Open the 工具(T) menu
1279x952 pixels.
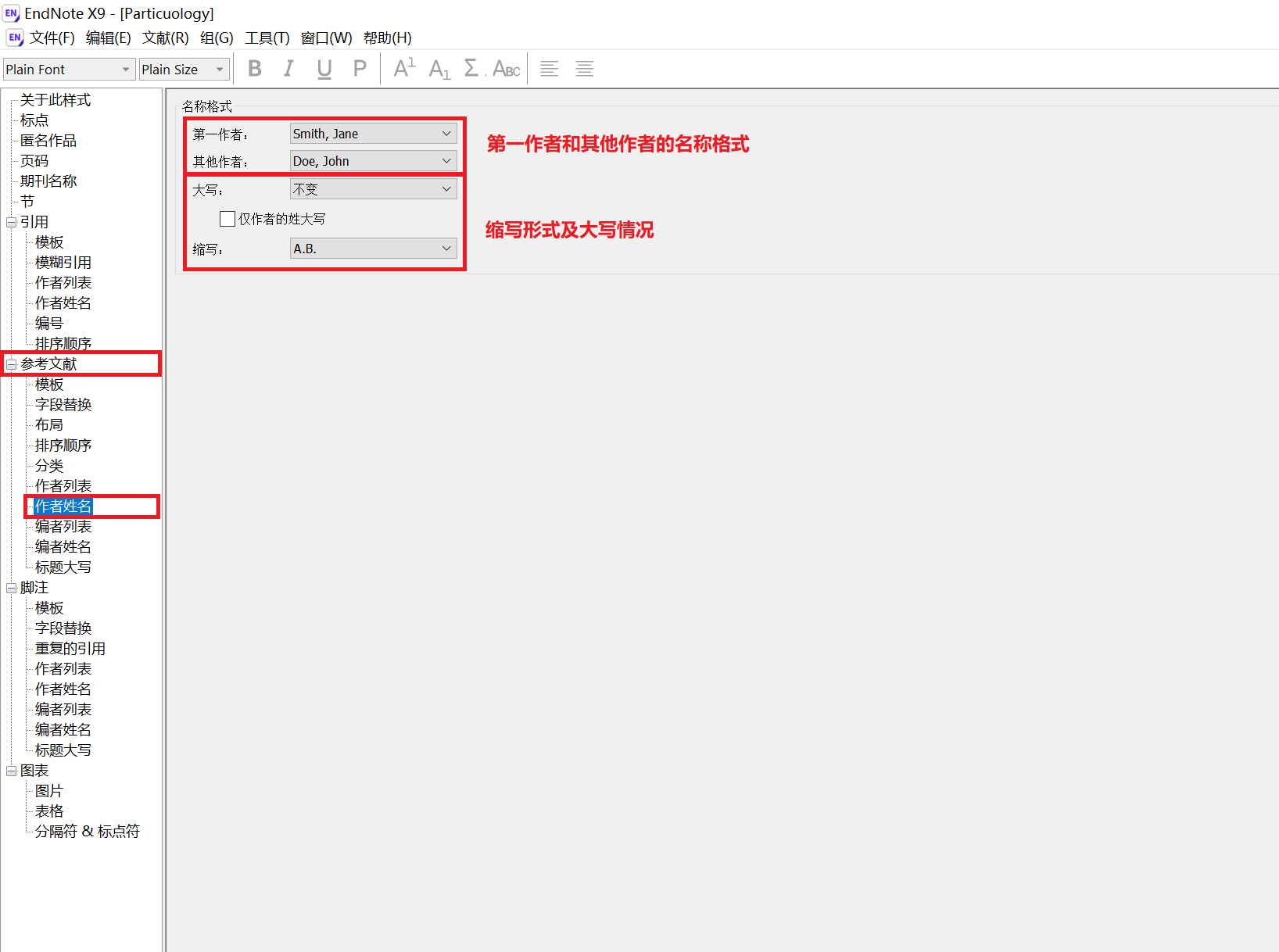267,38
